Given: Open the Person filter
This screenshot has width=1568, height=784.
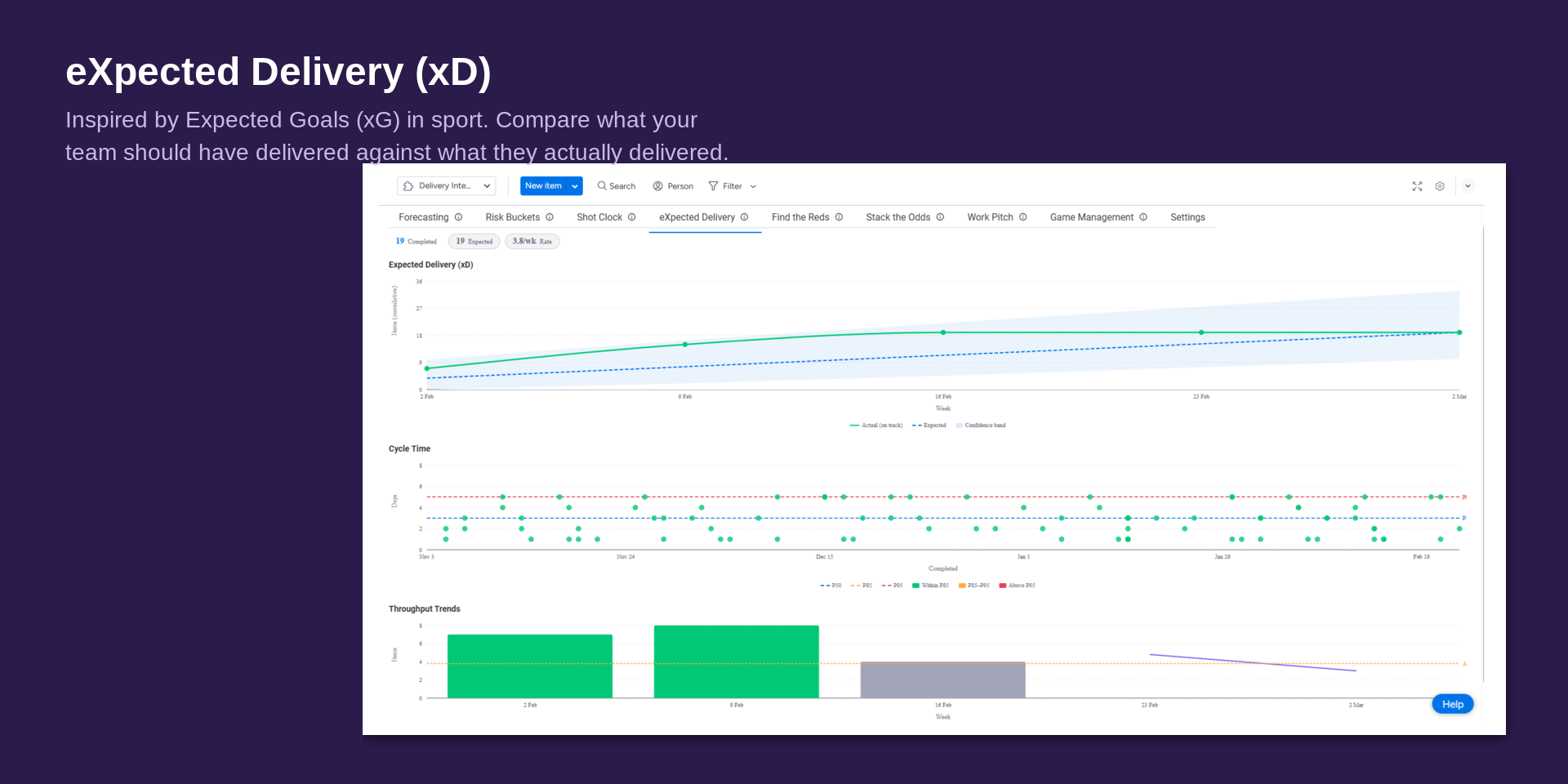Looking at the screenshot, I should (673, 186).
